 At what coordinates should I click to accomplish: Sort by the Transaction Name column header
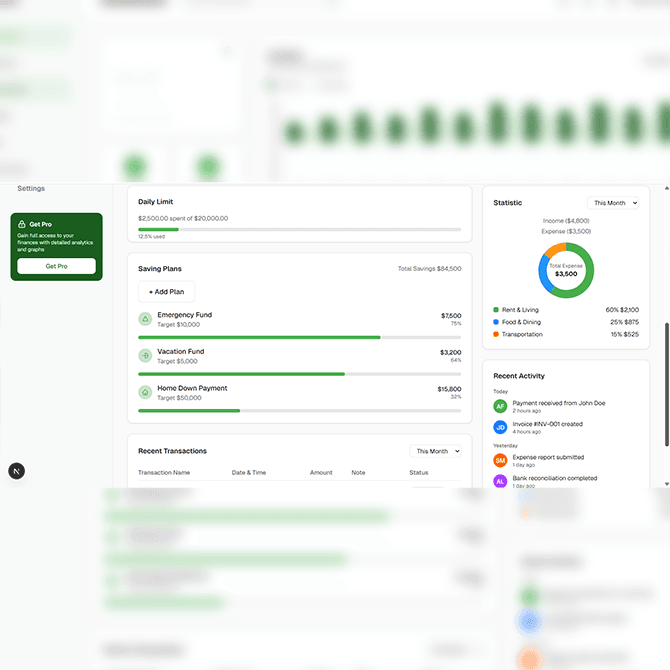(x=164, y=473)
